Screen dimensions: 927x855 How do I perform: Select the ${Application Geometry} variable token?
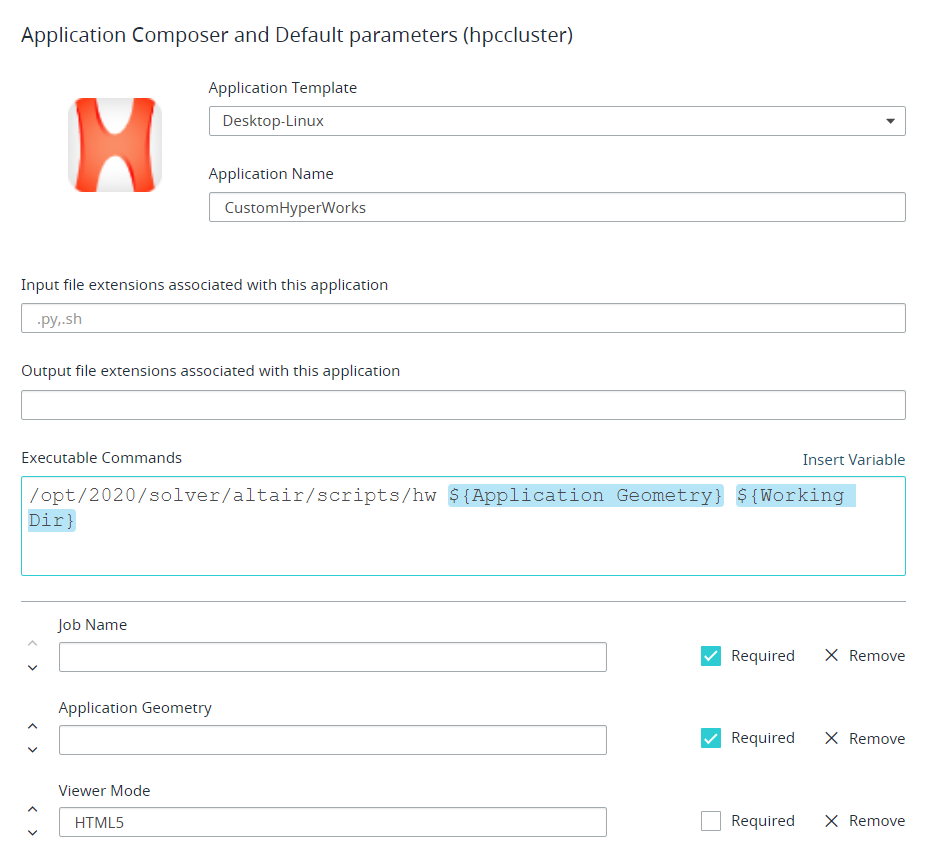585,495
